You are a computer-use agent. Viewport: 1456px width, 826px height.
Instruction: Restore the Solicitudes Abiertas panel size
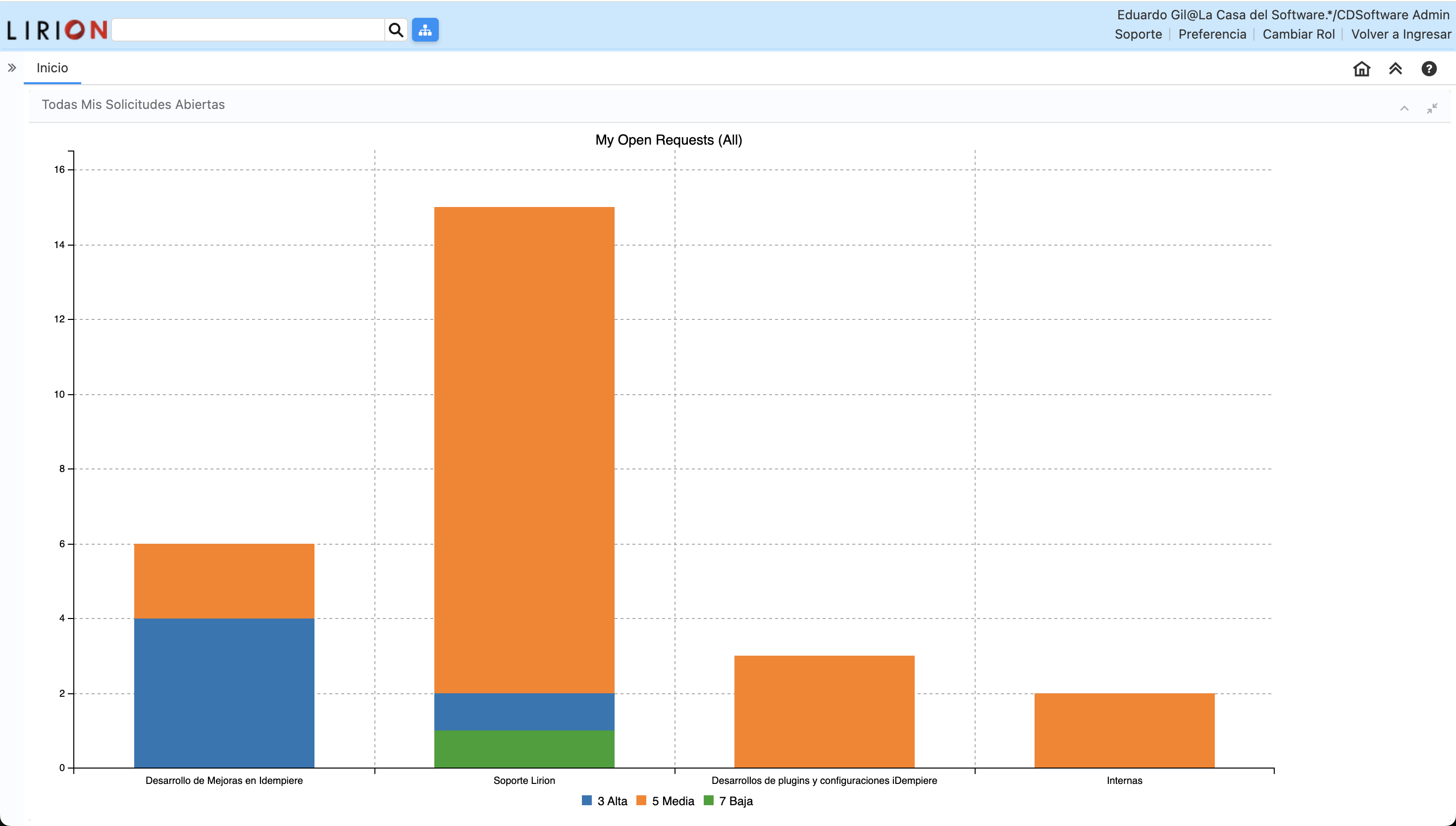pos(1432,108)
